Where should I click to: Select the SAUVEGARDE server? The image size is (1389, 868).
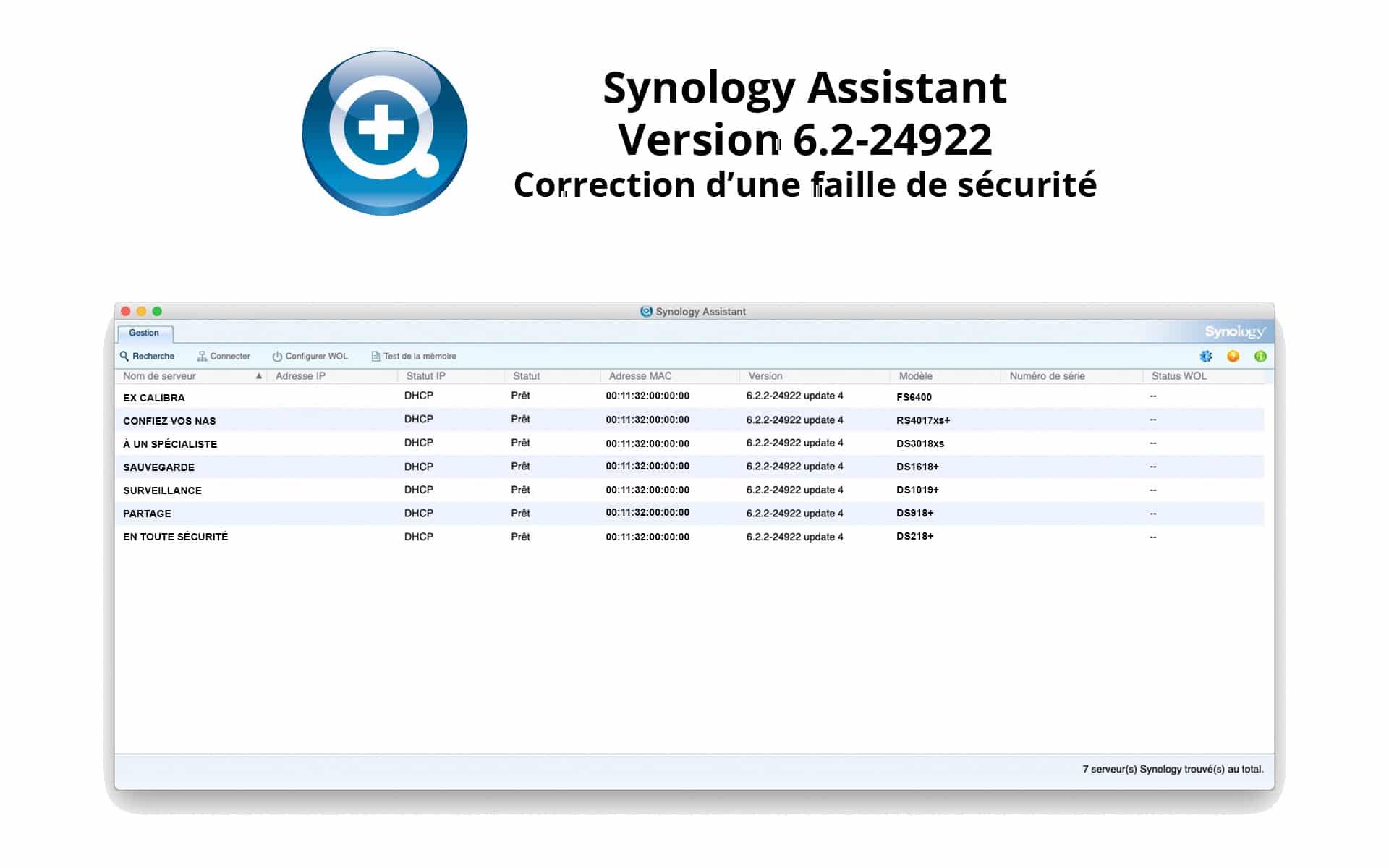point(689,467)
